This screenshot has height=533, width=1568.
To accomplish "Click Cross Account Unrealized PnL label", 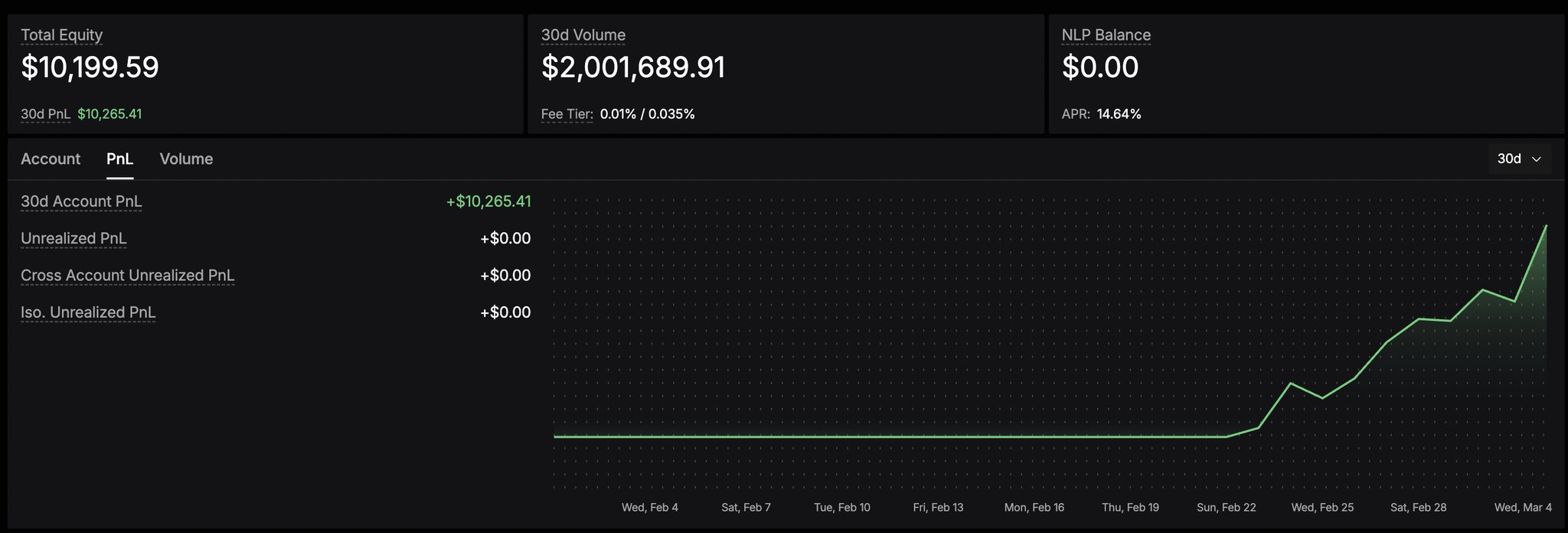I will pos(127,275).
